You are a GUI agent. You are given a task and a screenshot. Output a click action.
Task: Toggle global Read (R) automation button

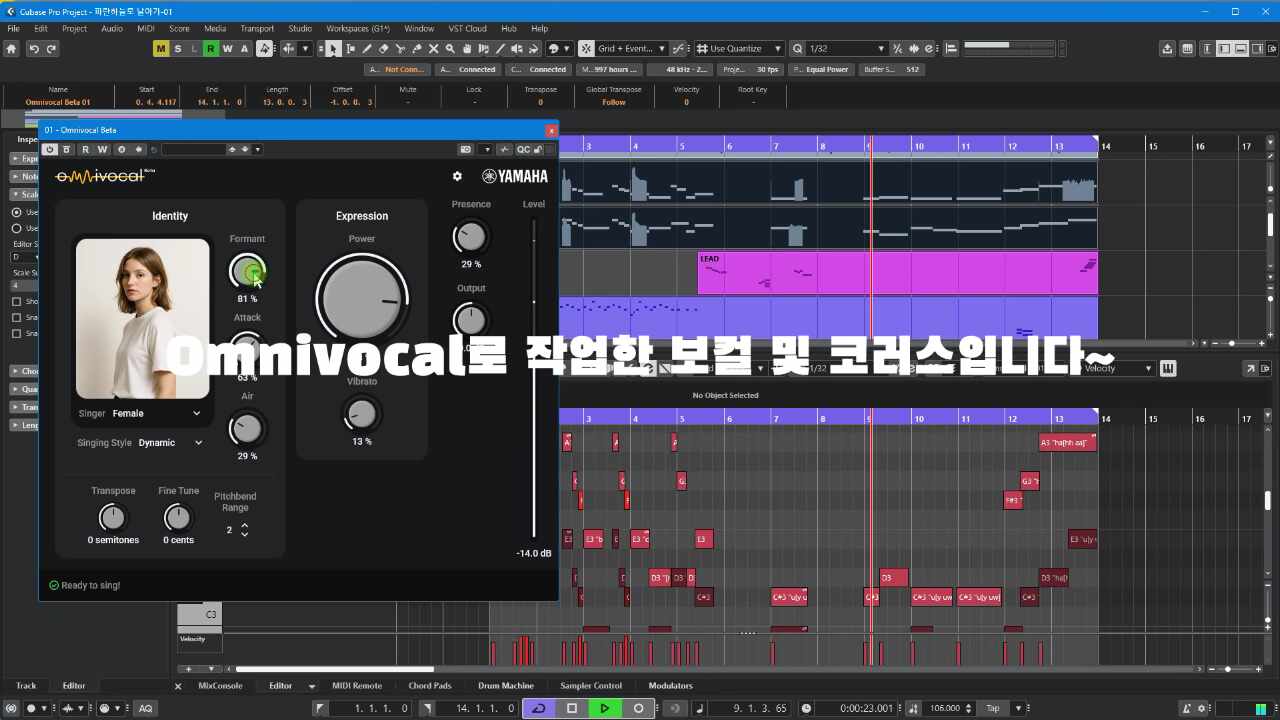pyautogui.click(x=211, y=48)
